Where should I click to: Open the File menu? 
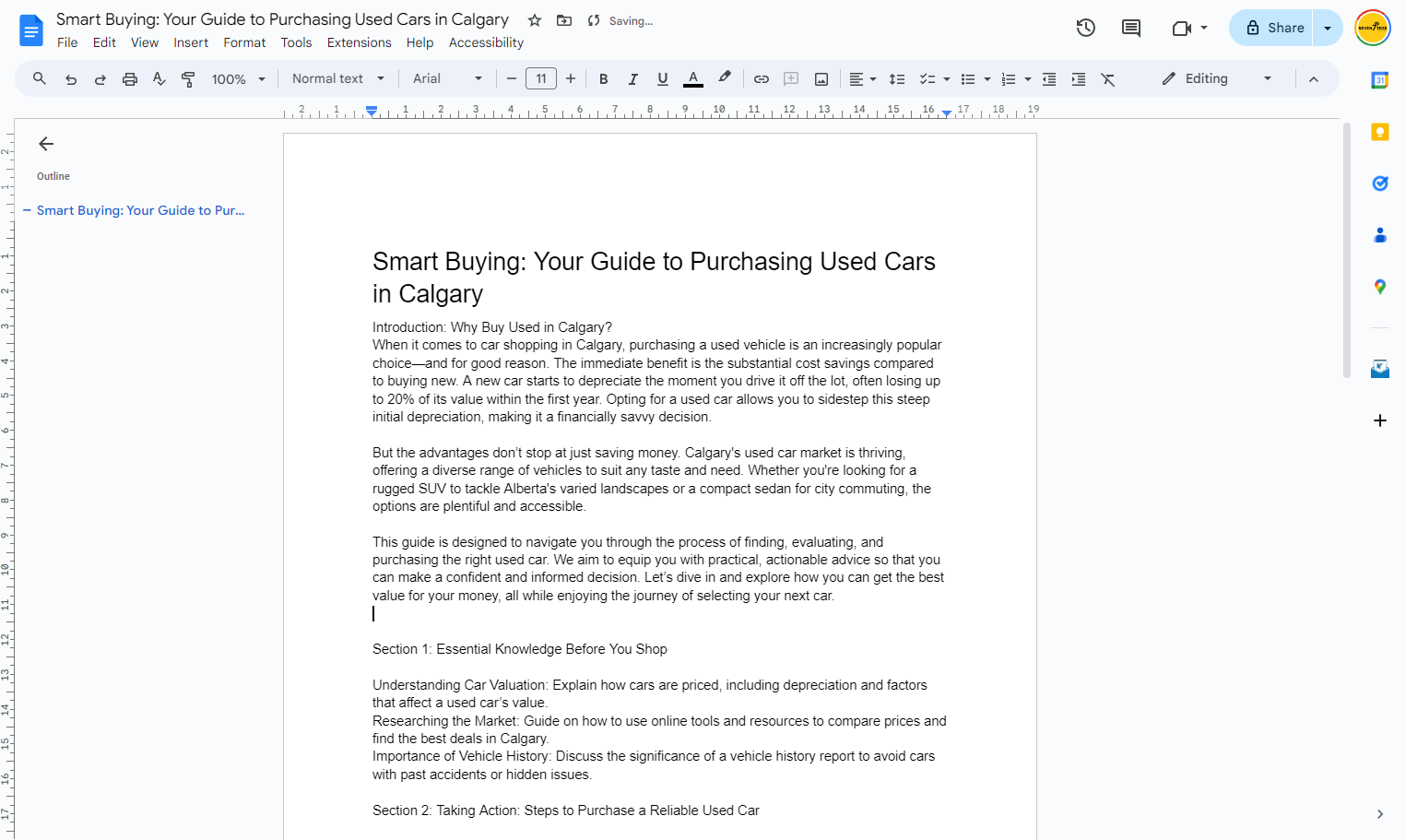click(x=67, y=42)
